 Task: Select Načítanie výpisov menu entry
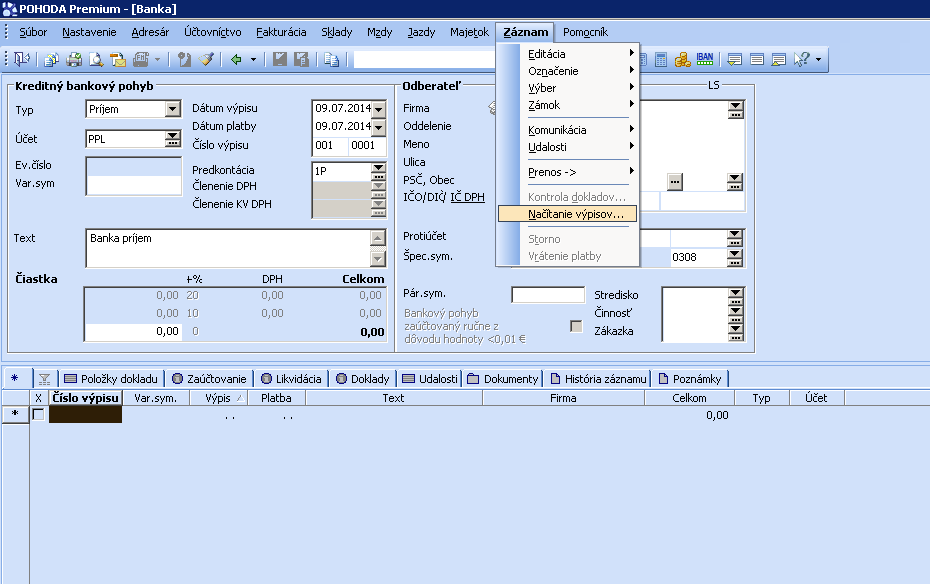click(568, 214)
